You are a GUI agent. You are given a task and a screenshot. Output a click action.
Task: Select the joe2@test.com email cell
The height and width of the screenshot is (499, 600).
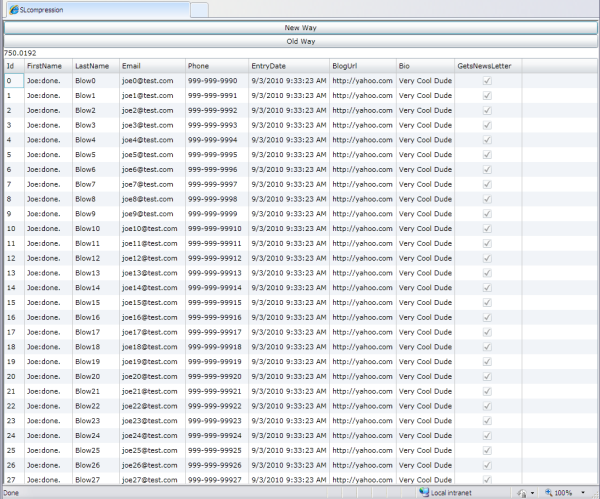[x=152, y=110]
